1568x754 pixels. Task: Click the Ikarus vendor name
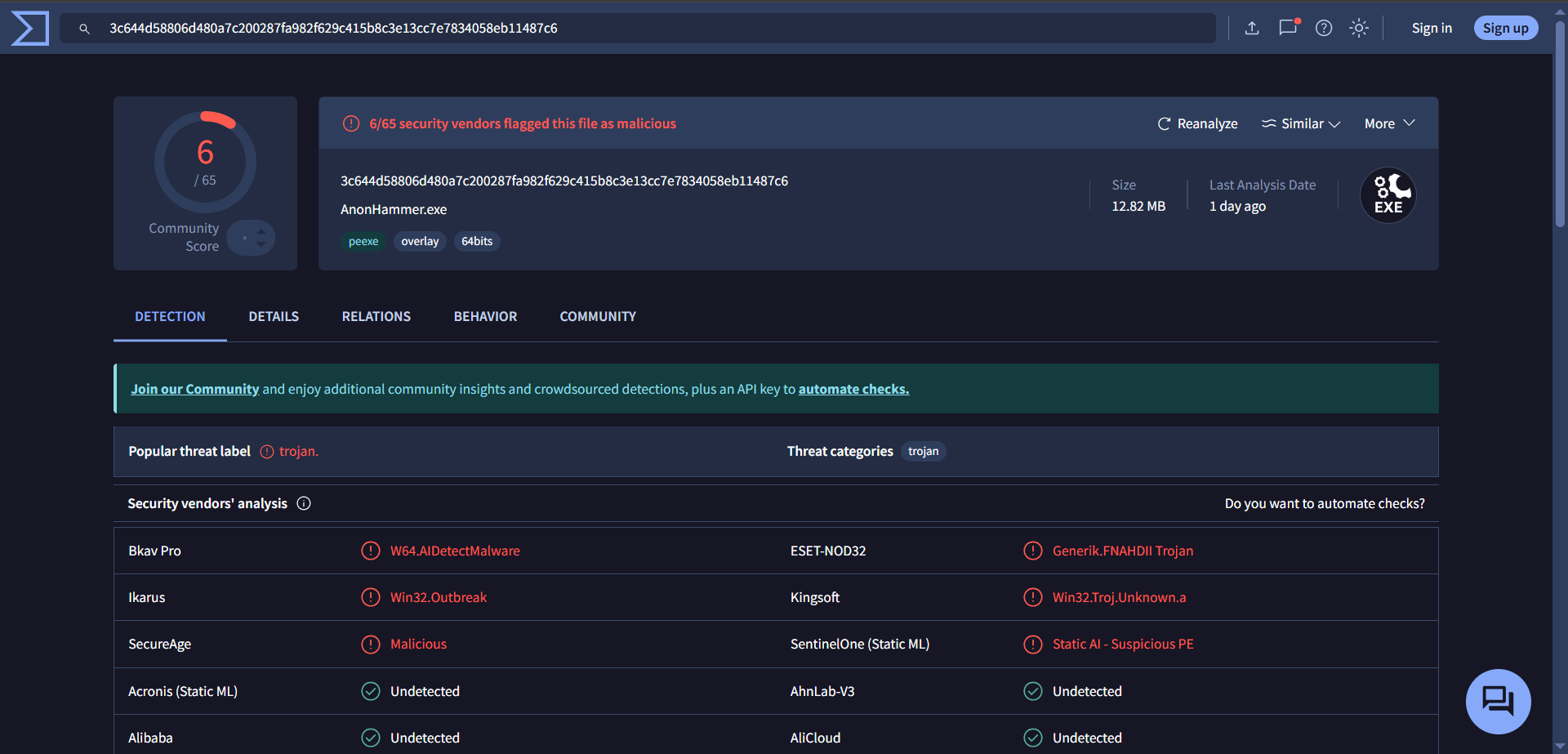[146, 597]
